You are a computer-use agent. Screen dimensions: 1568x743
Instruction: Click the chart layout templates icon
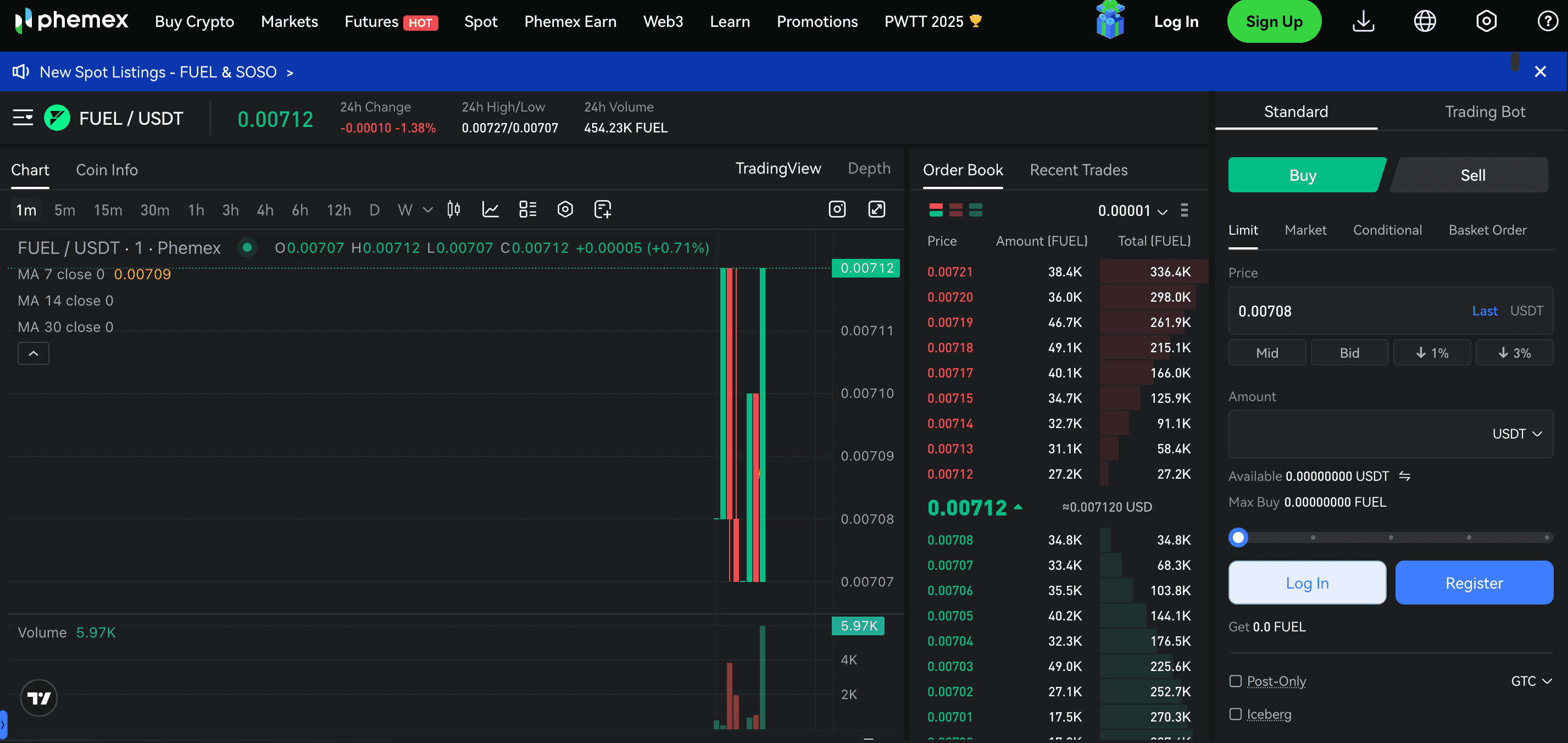[528, 209]
